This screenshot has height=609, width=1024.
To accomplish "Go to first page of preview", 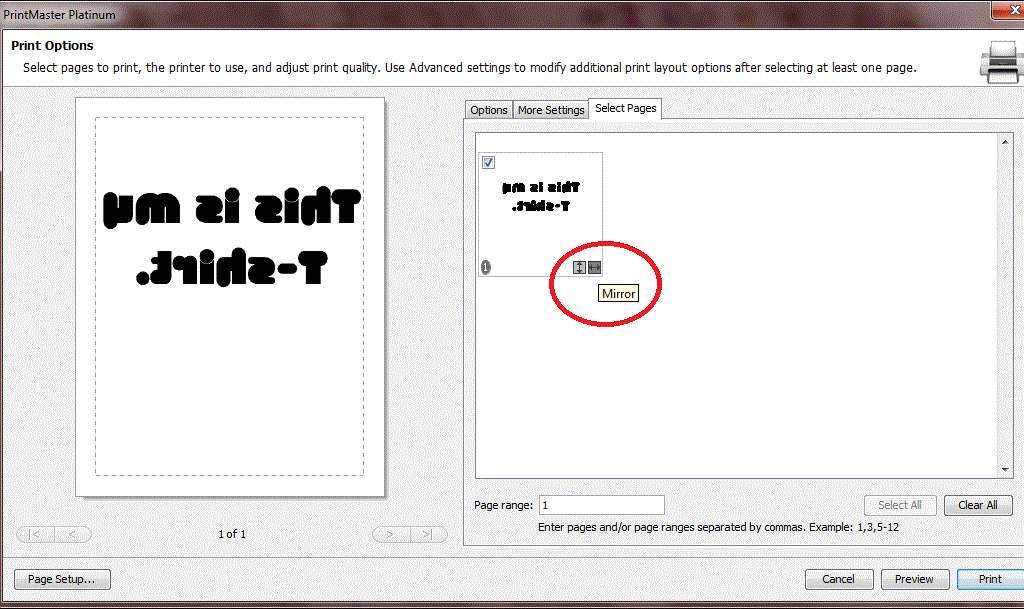I will click(35, 534).
